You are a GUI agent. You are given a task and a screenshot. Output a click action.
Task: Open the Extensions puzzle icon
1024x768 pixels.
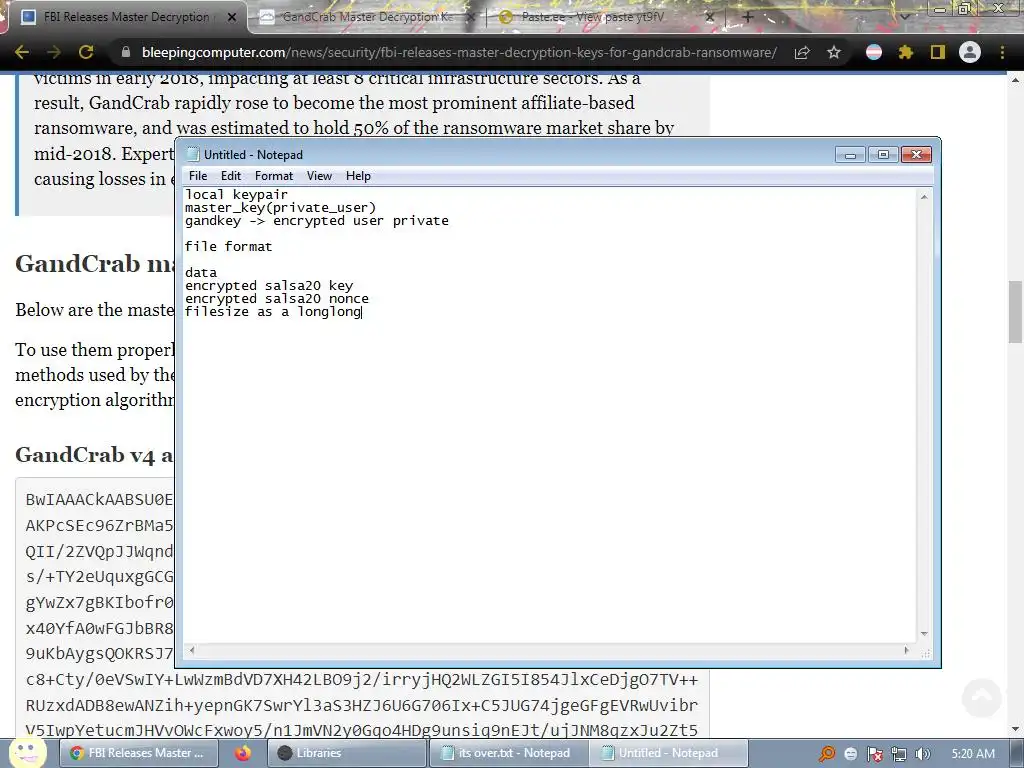tap(905, 52)
